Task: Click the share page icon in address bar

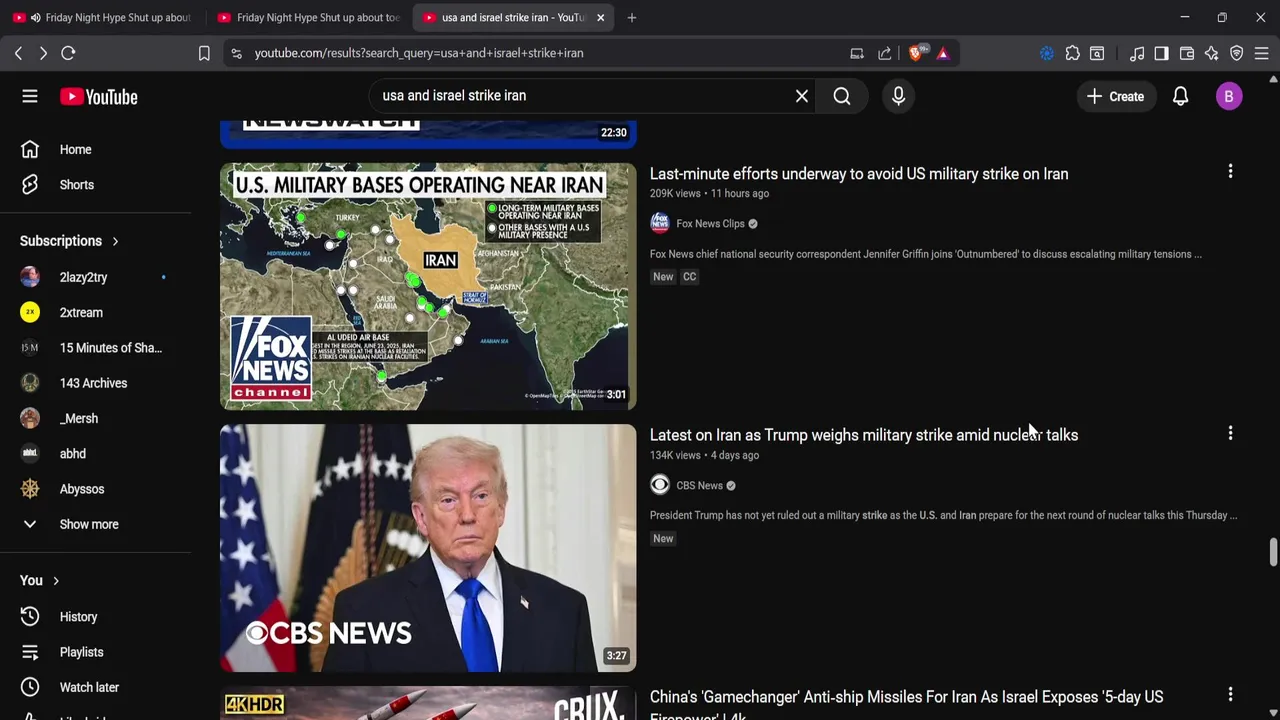Action: click(x=885, y=53)
